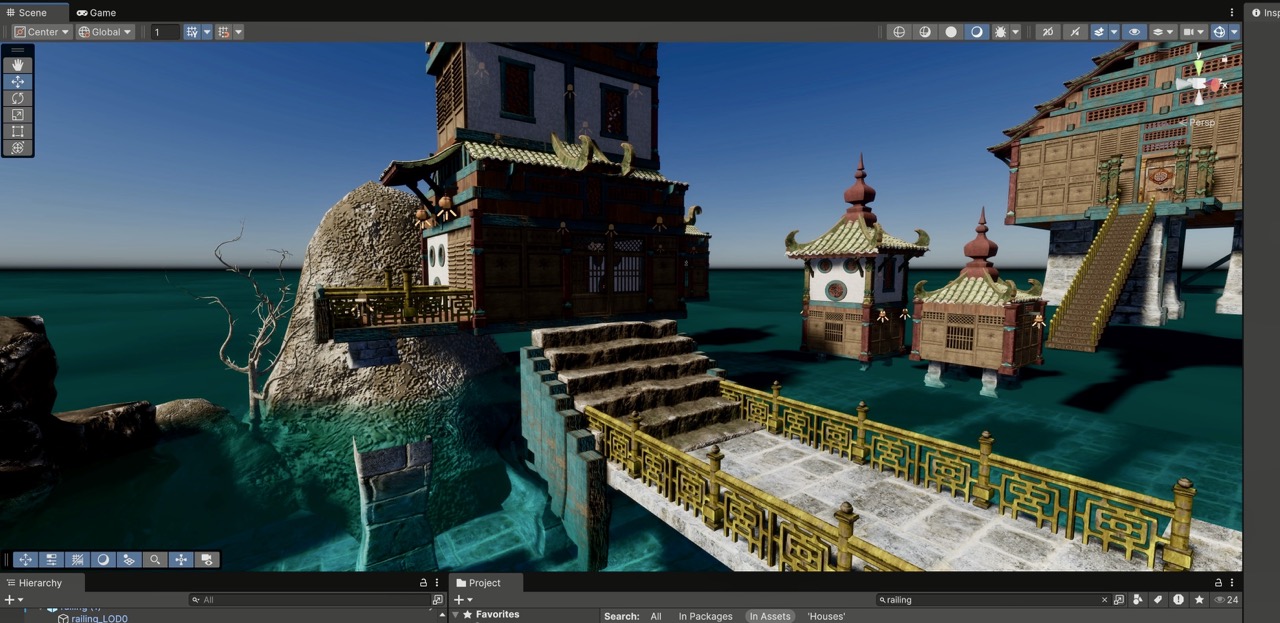1280x623 pixels.
Task: Filter search to All
Action: tap(656, 616)
